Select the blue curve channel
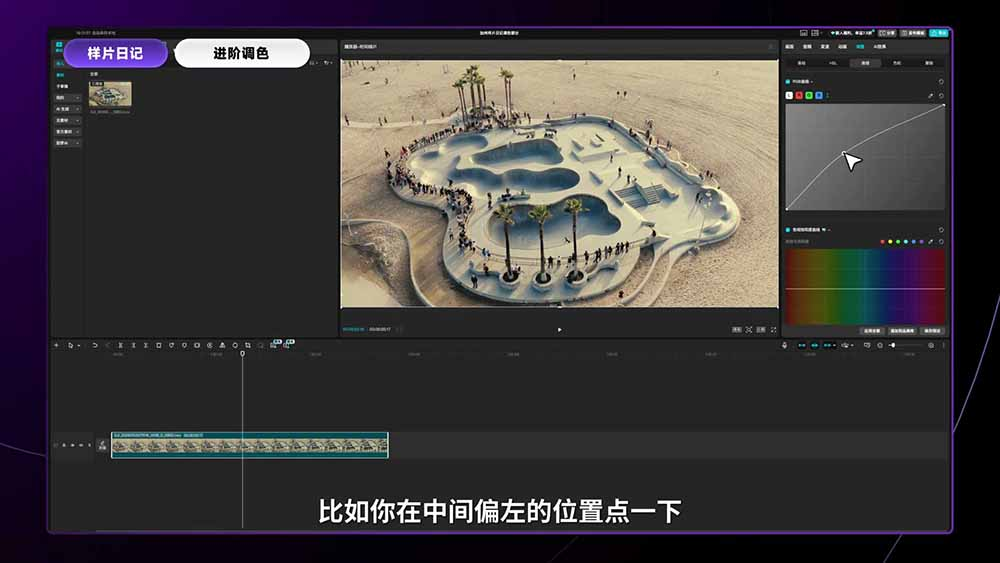This screenshot has width=1000, height=563. point(819,95)
